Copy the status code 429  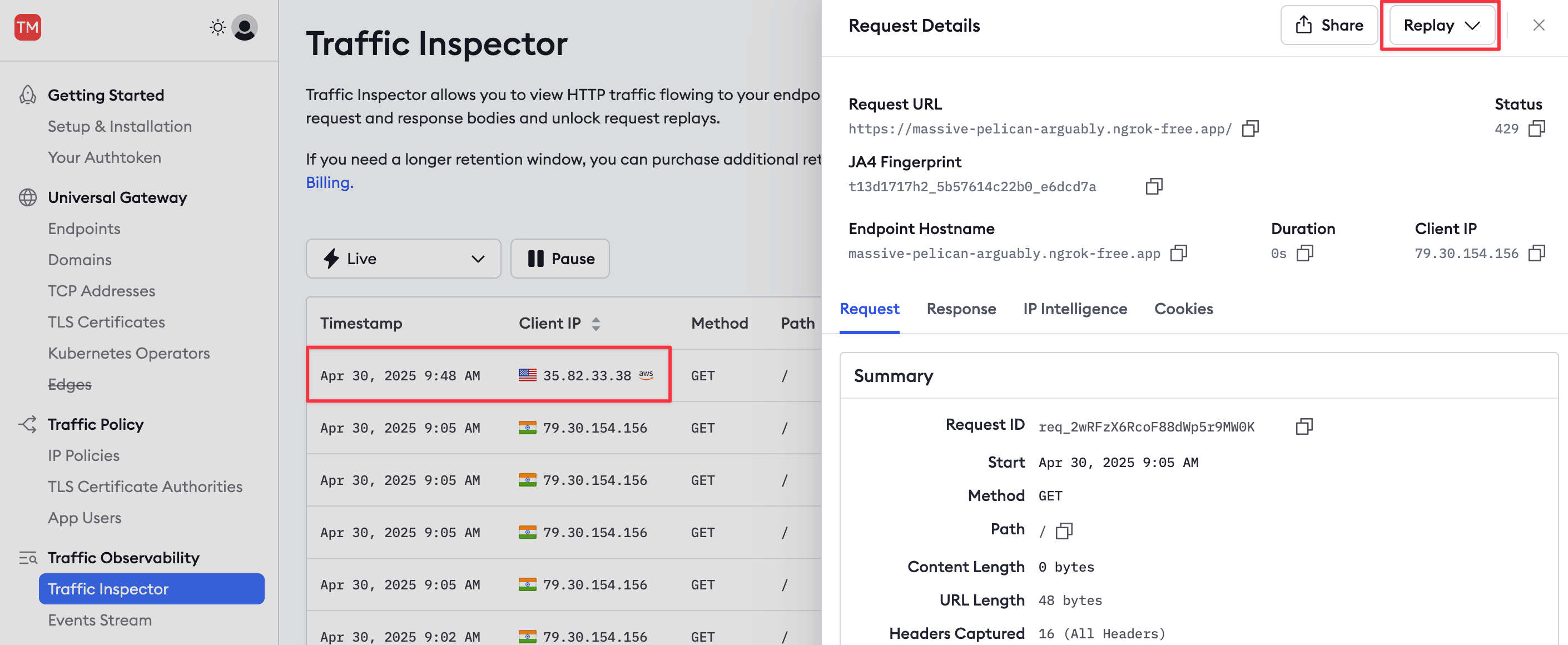click(x=1536, y=128)
